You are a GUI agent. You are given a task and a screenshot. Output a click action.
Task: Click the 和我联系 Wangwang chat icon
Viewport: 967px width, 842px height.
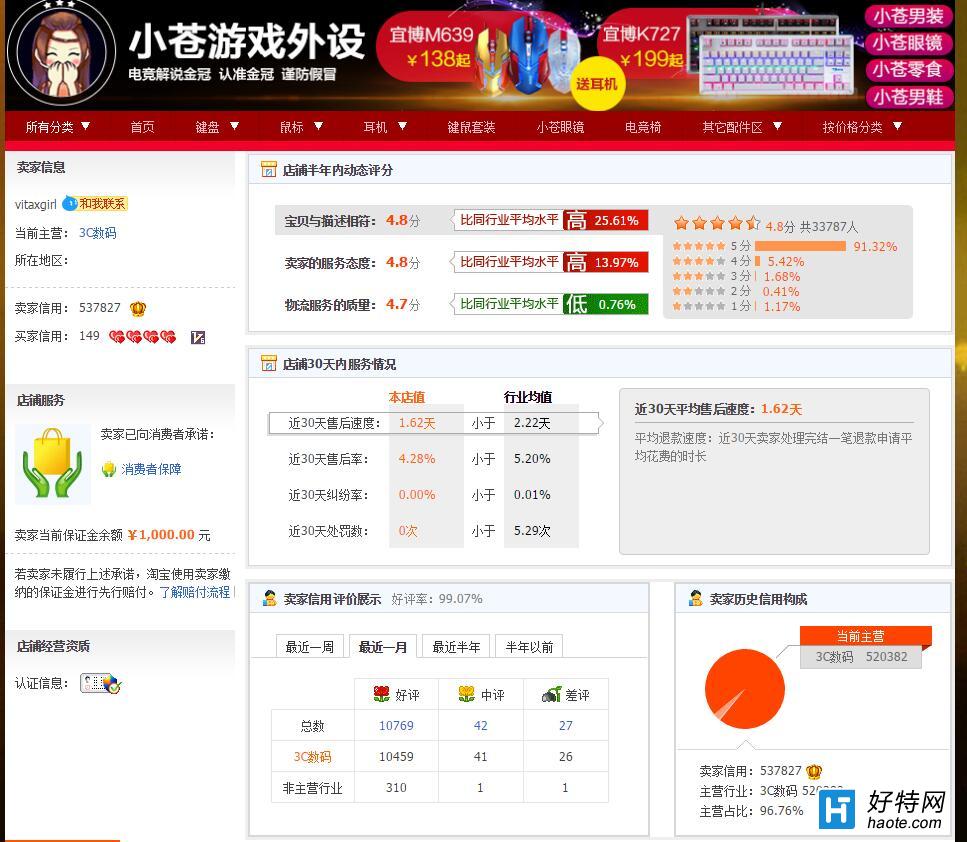coord(95,204)
